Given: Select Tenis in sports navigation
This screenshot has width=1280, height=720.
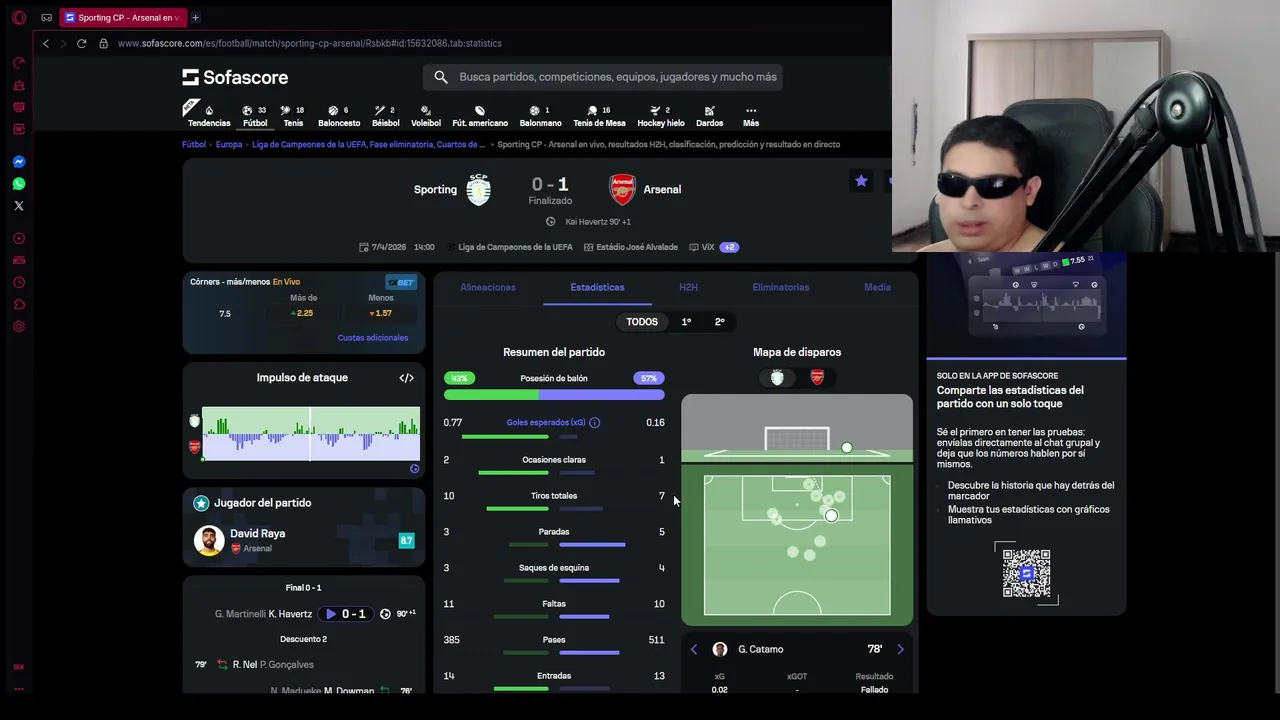Looking at the screenshot, I should (293, 116).
